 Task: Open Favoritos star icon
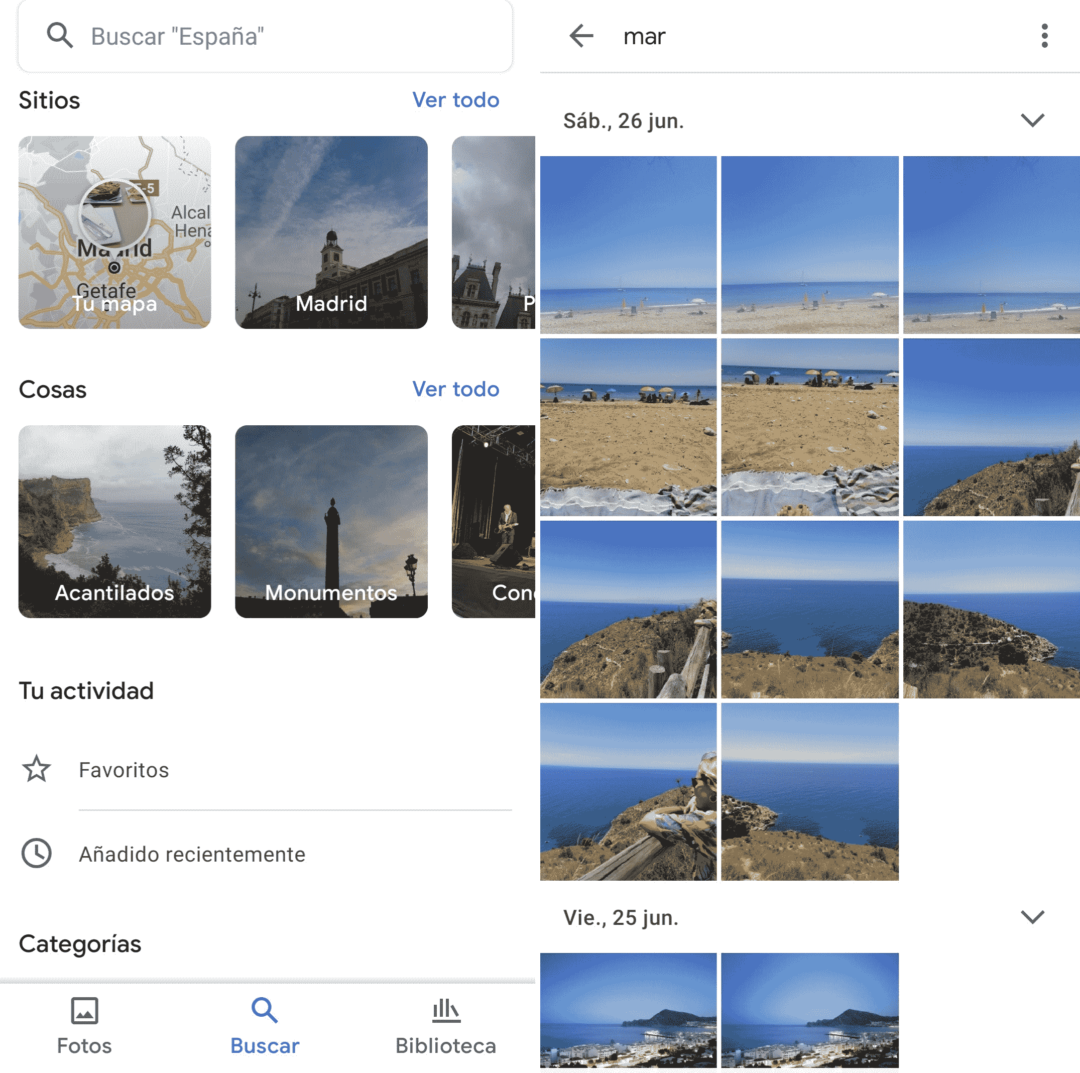tap(36, 769)
